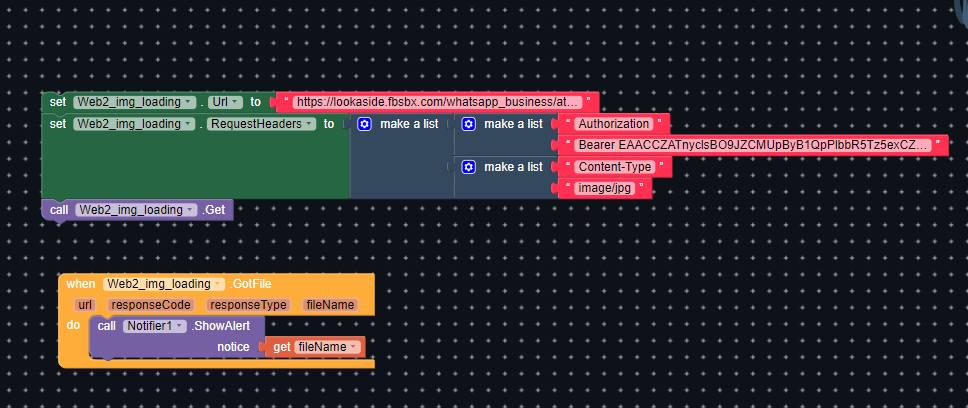Open Web2_img_loading dropdown in GotFile event
This screenshot has height=408, width=968.
pyautogui.click(x=164, y=284)
